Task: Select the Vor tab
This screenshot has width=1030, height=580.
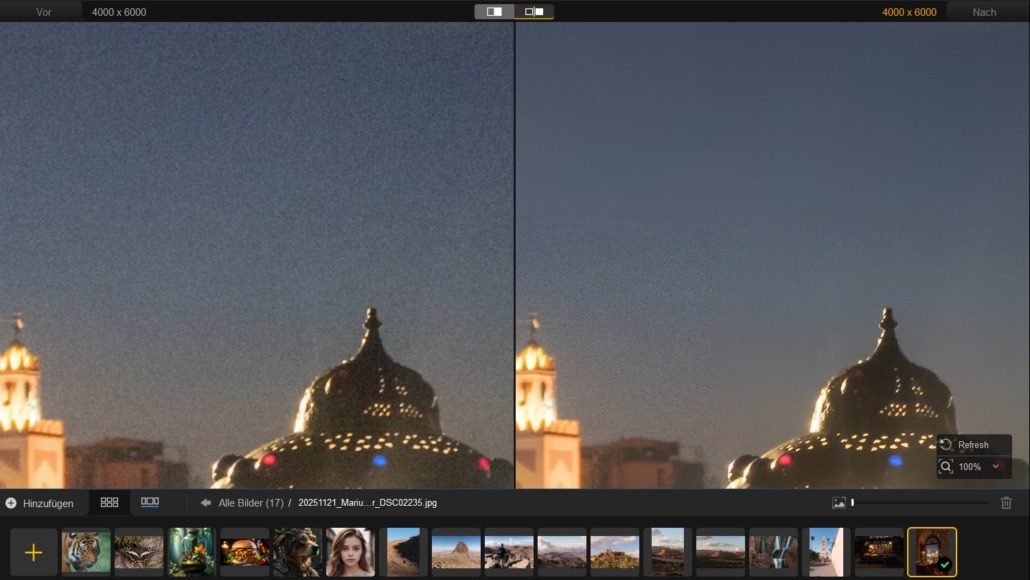Action: (43, 12)
